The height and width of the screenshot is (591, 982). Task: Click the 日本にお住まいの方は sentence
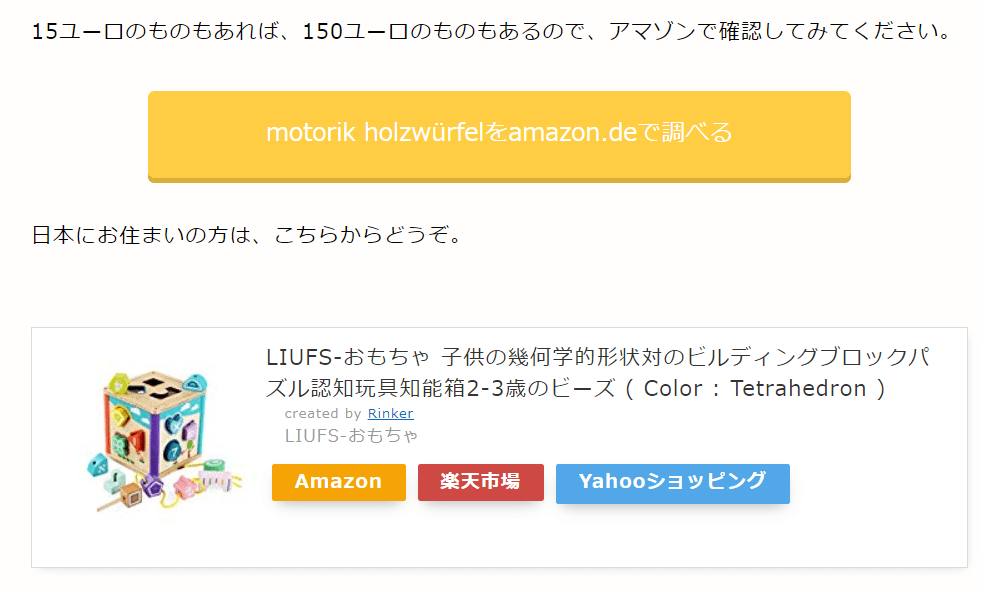click(x=248, y=235)
